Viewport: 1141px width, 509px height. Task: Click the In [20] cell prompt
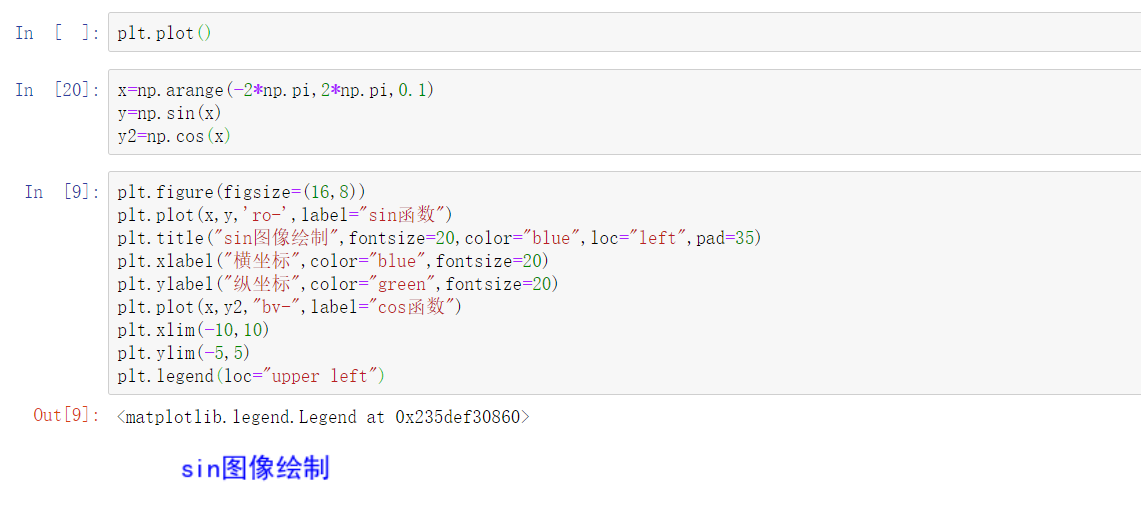point(58,90)
